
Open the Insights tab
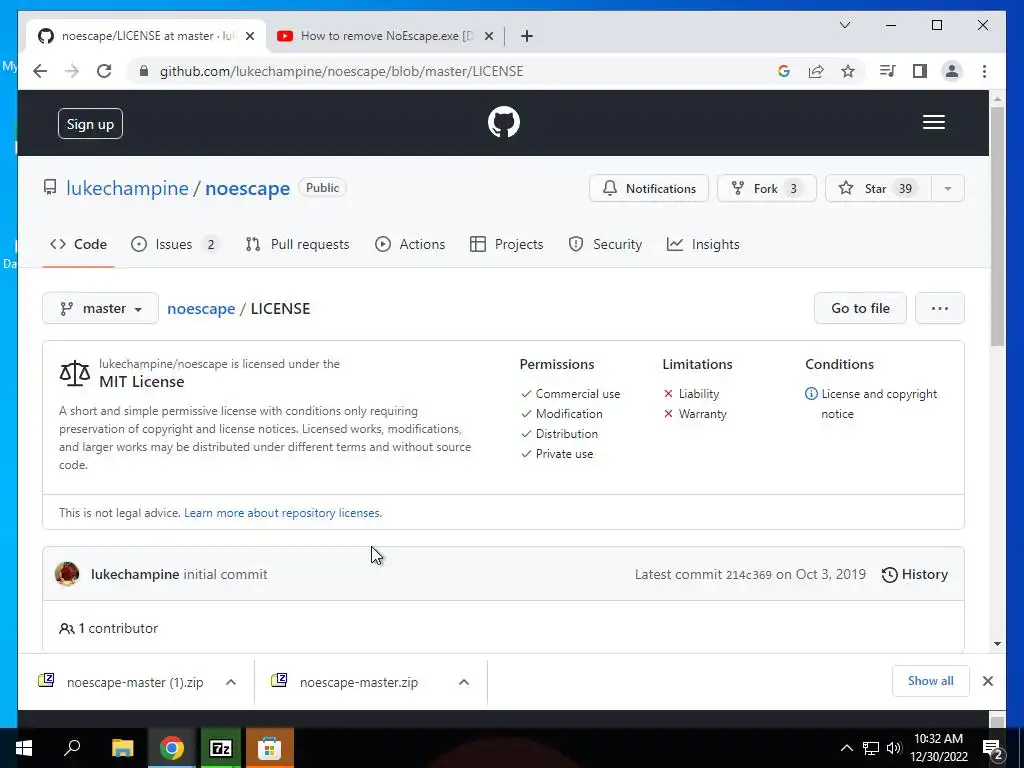(x=703, y=244)
